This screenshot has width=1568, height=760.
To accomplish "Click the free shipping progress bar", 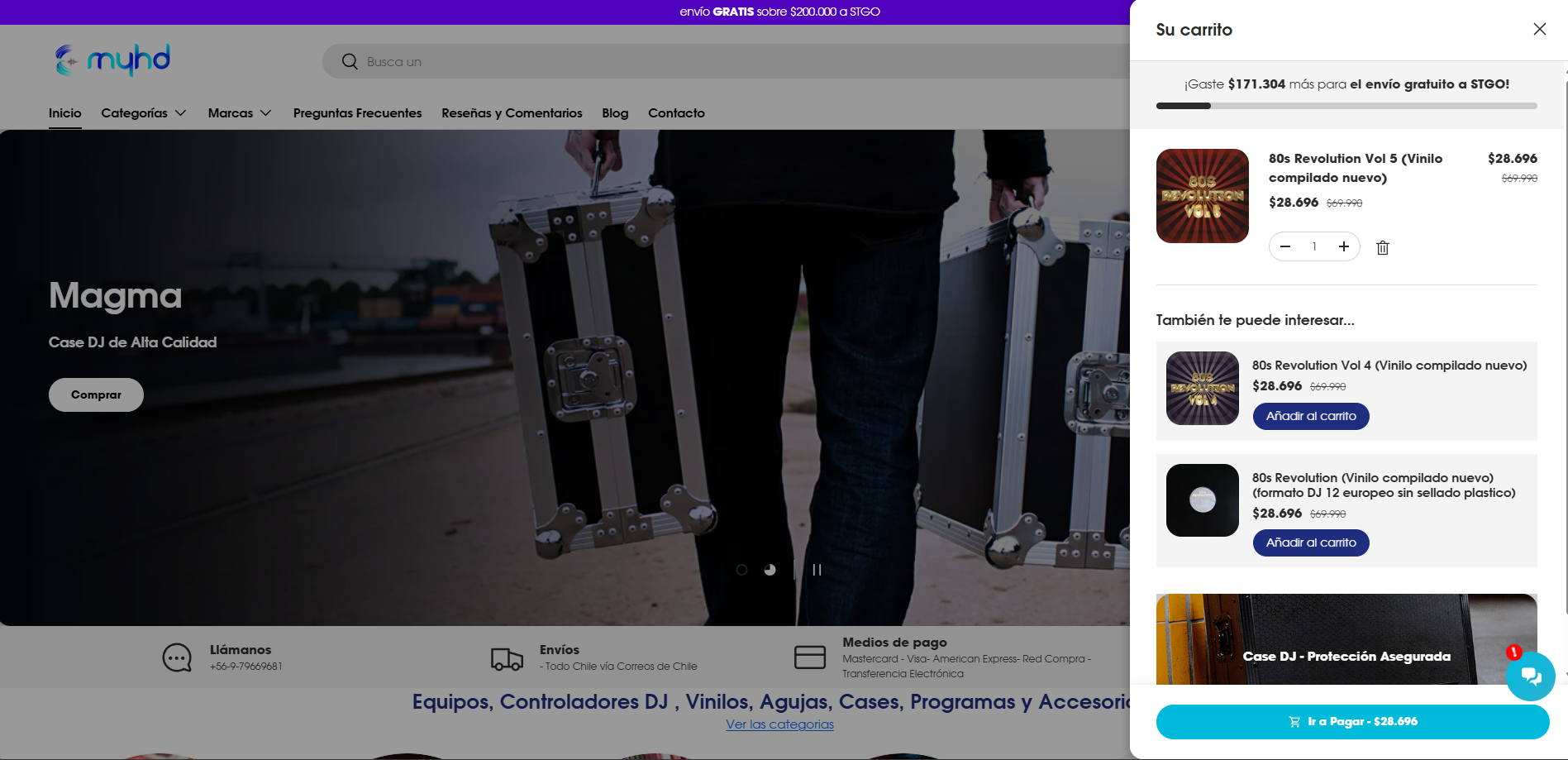I will click(x=1346, y=106).
